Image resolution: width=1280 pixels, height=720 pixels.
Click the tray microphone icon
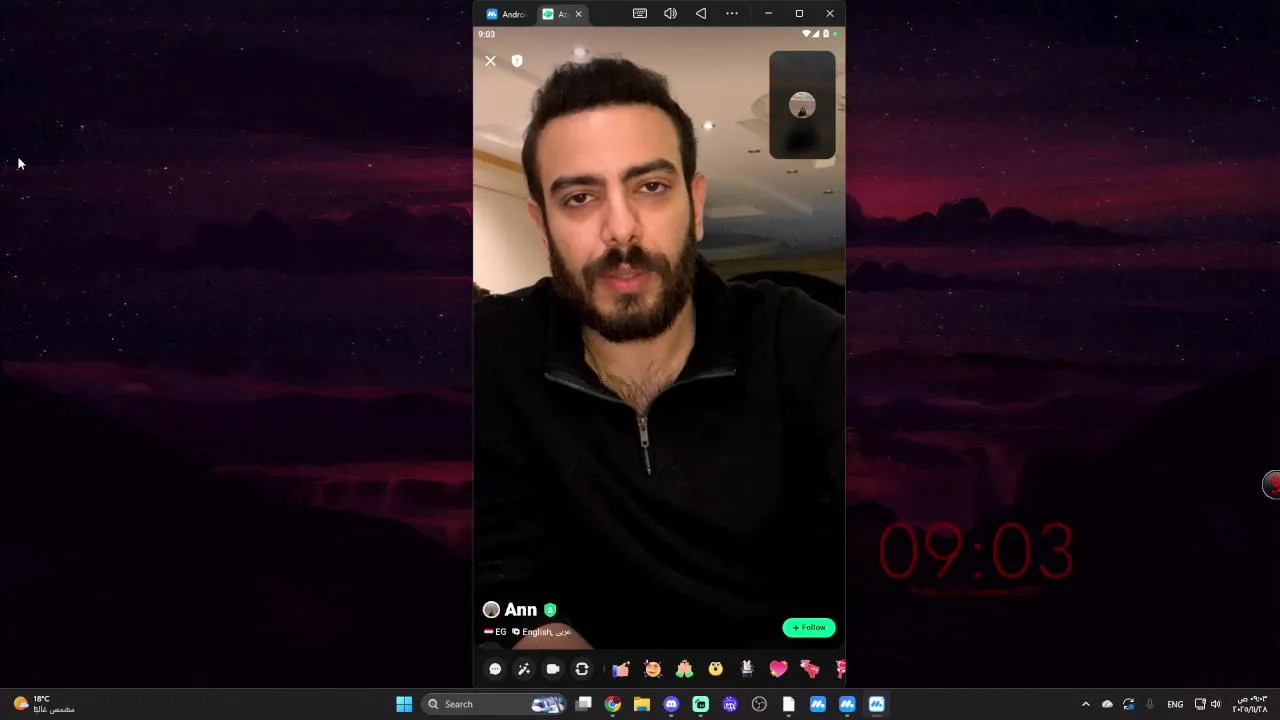(1150, 704)
